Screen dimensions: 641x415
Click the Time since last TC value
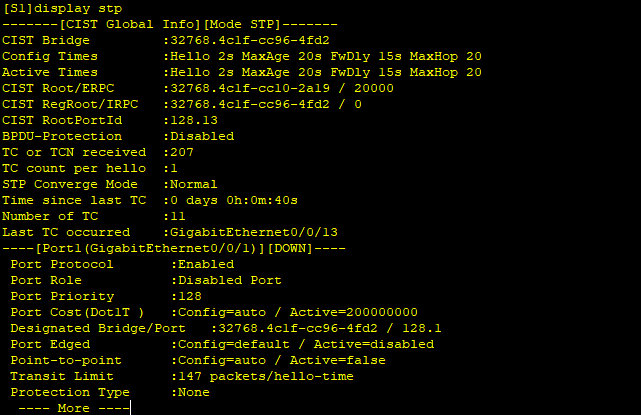click(x=234, y=200)
